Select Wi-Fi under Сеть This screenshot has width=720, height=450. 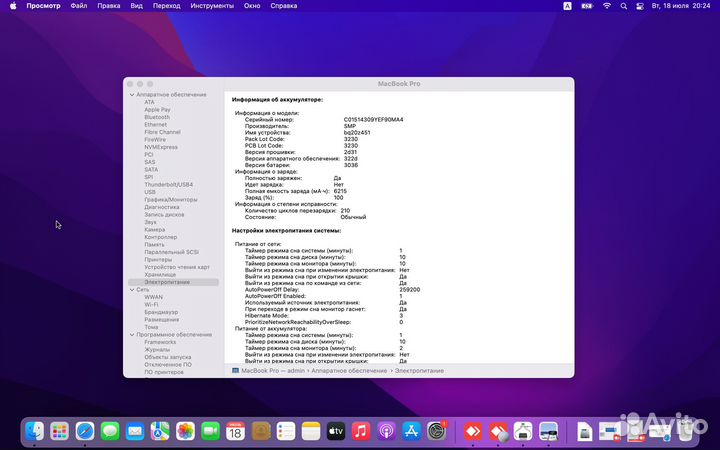151,304
